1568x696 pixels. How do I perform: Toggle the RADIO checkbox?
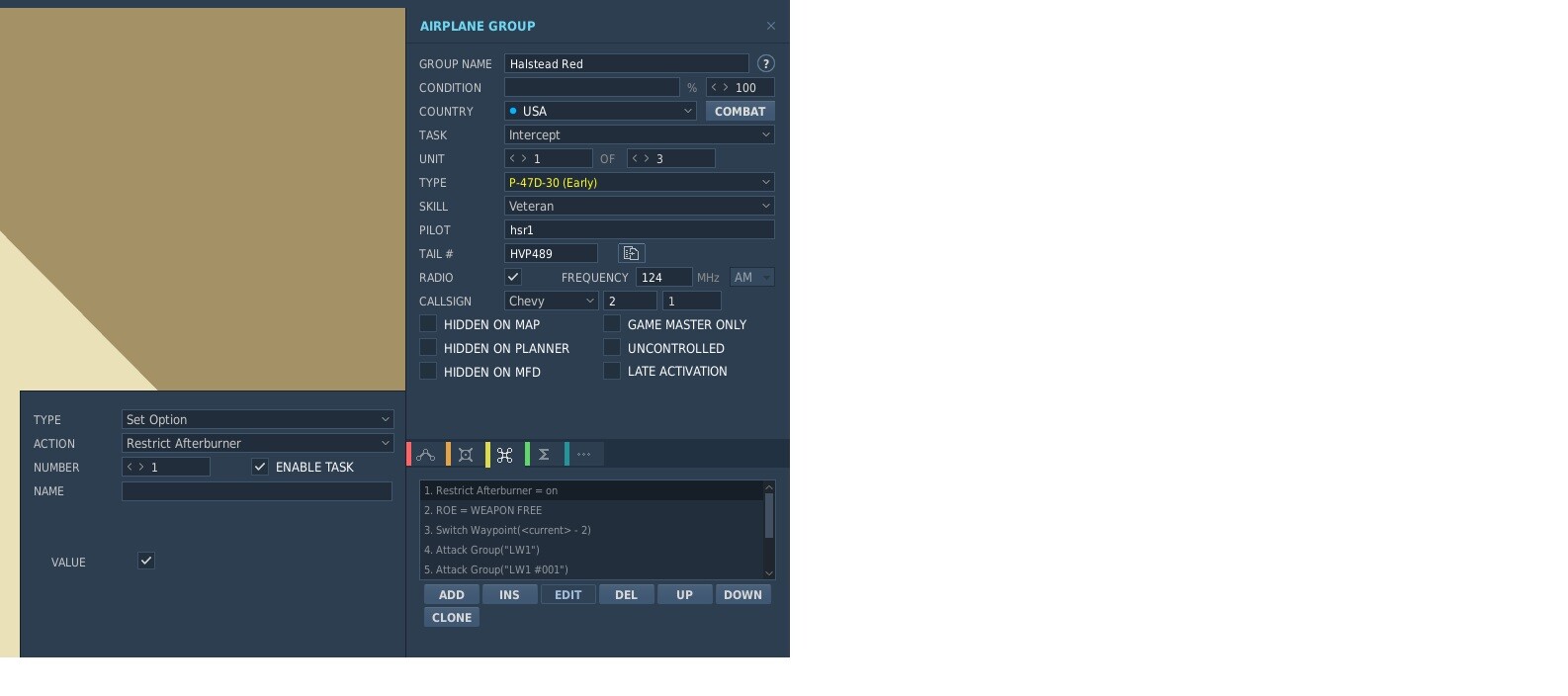(513, 277)
